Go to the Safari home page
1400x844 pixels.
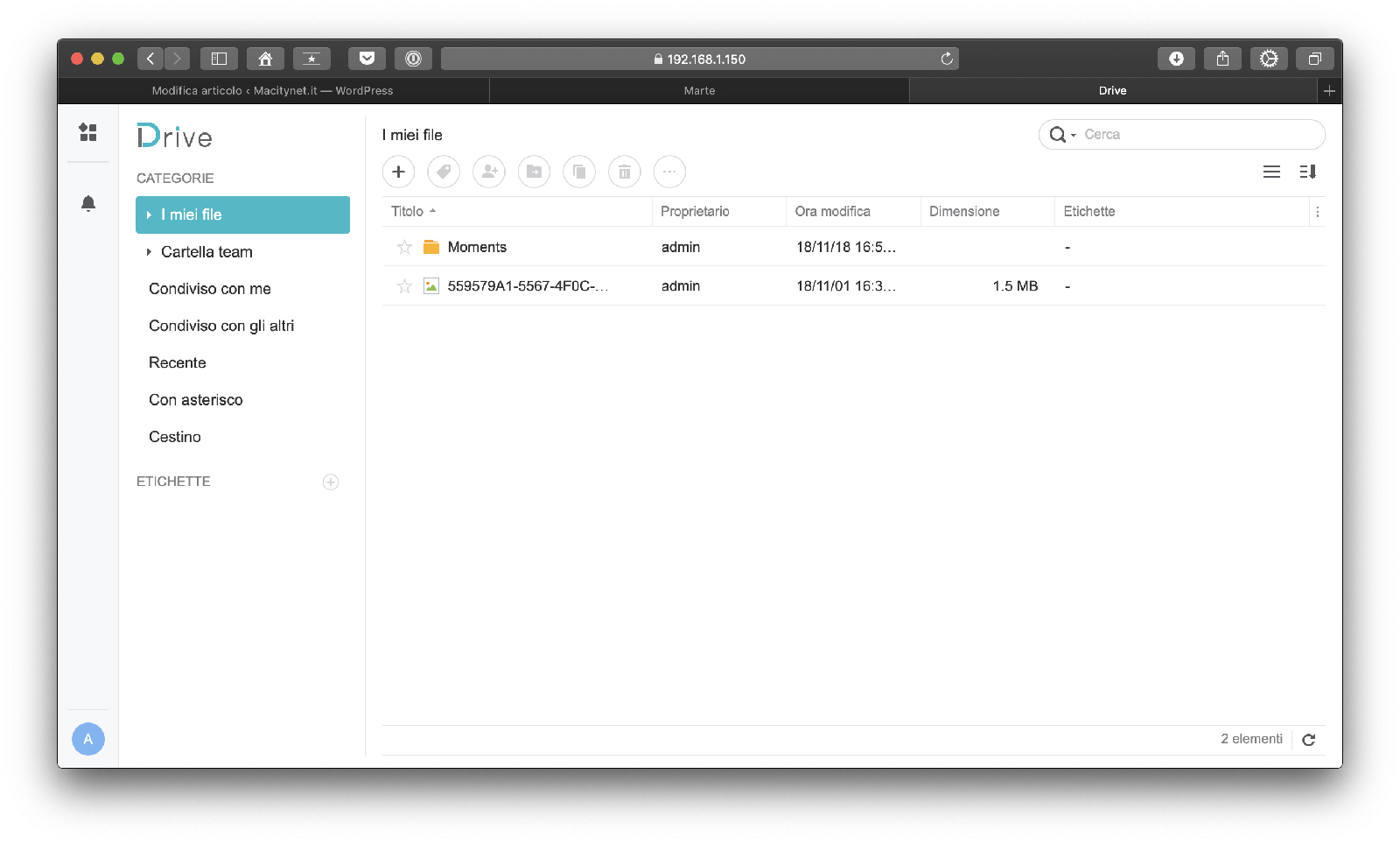tap(265, 59)
